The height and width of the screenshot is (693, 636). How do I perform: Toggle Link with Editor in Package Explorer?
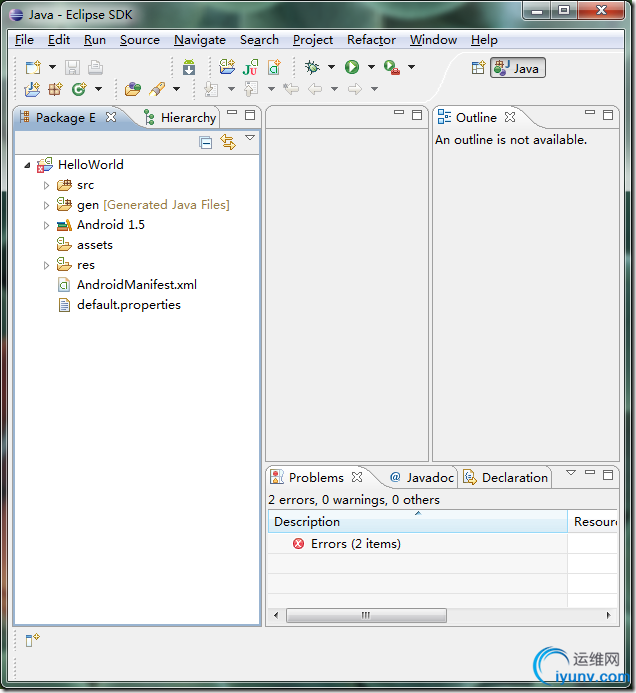(x=228, y=142)
